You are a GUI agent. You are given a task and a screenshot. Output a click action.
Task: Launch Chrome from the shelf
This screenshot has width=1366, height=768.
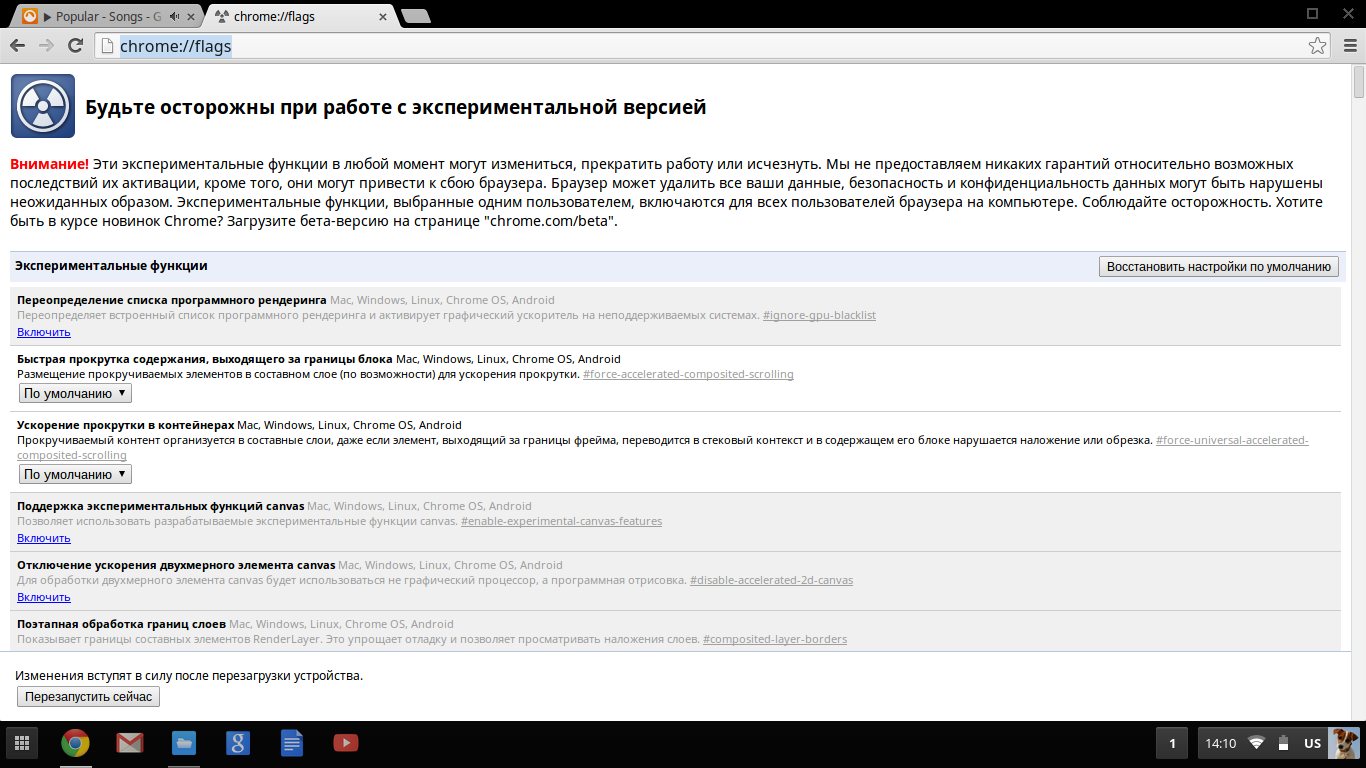tap(75, 743)
